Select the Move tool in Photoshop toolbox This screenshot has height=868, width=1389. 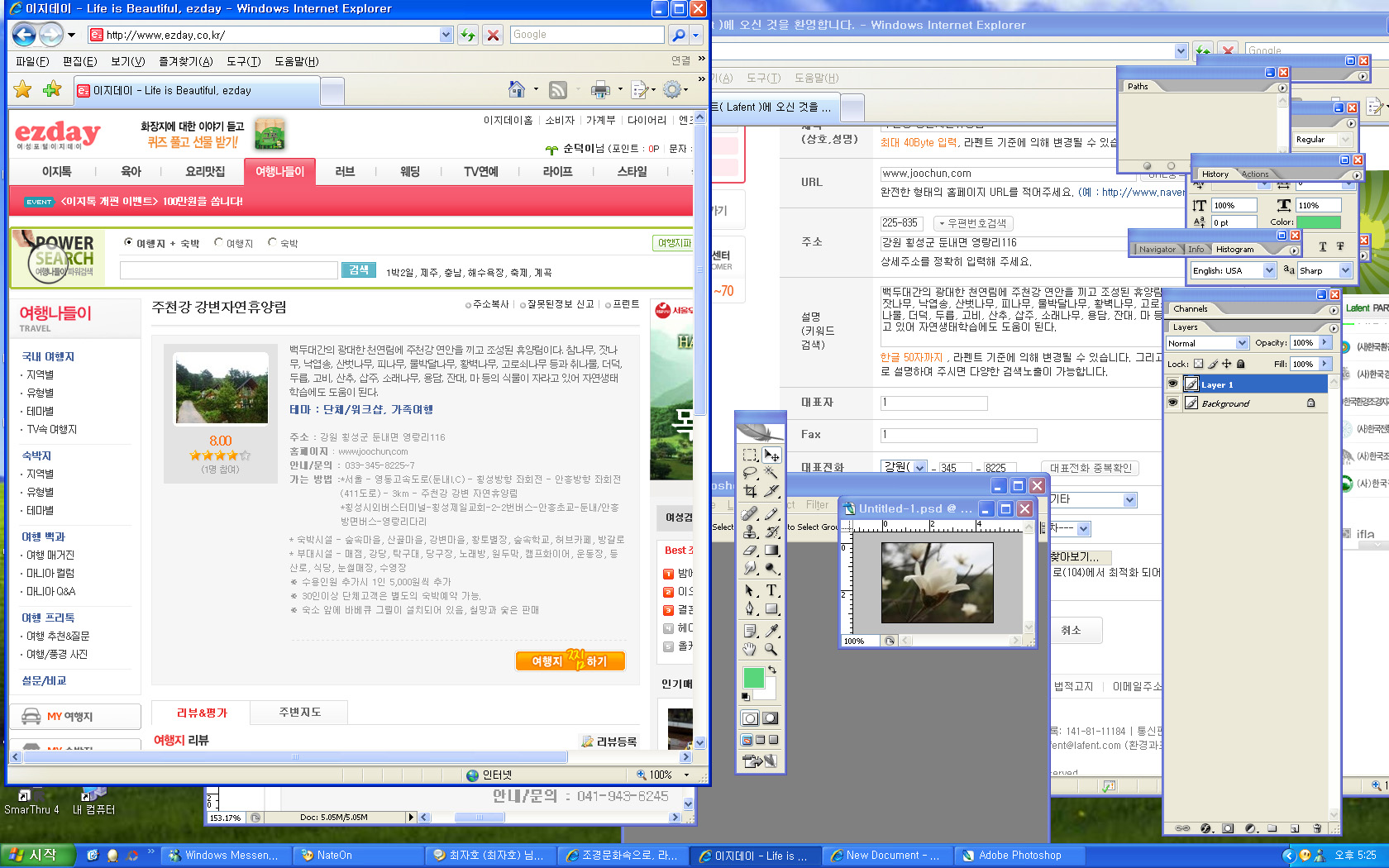coord(771,455)
